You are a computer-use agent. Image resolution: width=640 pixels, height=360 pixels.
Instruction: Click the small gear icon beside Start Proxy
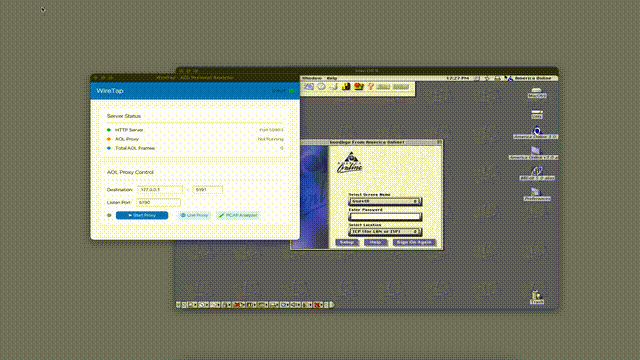[109, 215]
